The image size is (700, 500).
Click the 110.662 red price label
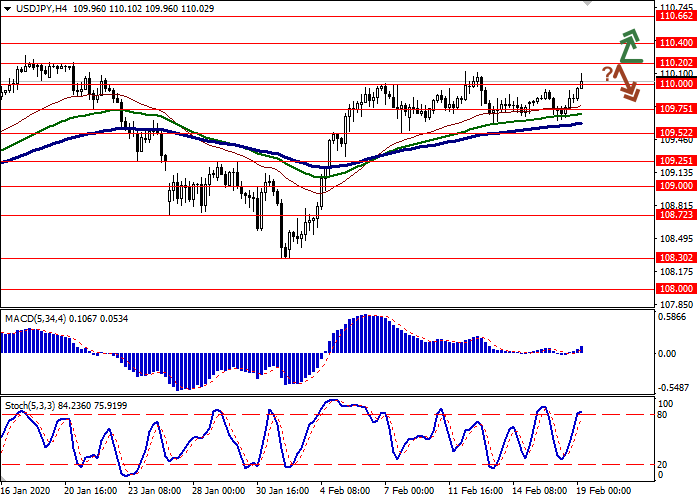point(675,16)
